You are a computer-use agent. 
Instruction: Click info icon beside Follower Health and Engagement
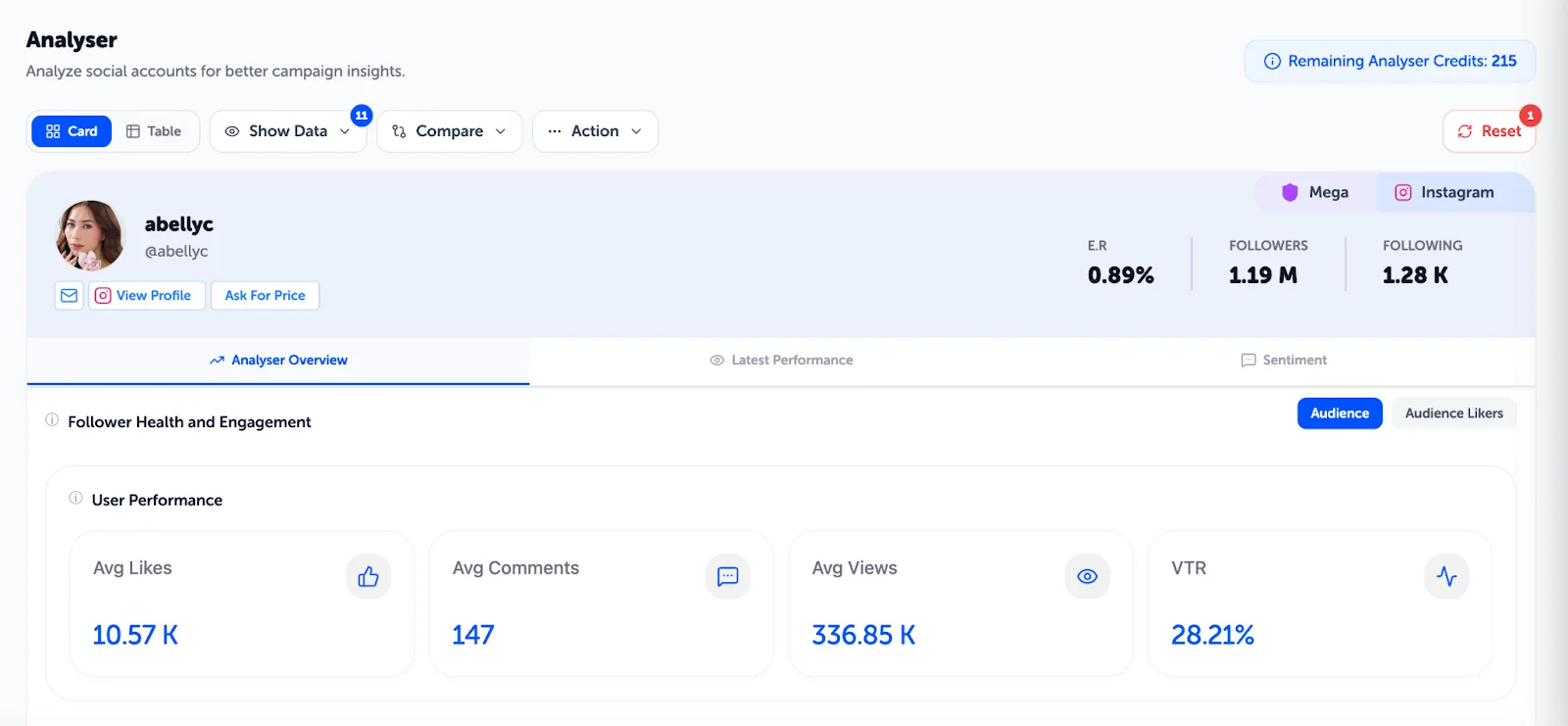click(x=52, y=420)
